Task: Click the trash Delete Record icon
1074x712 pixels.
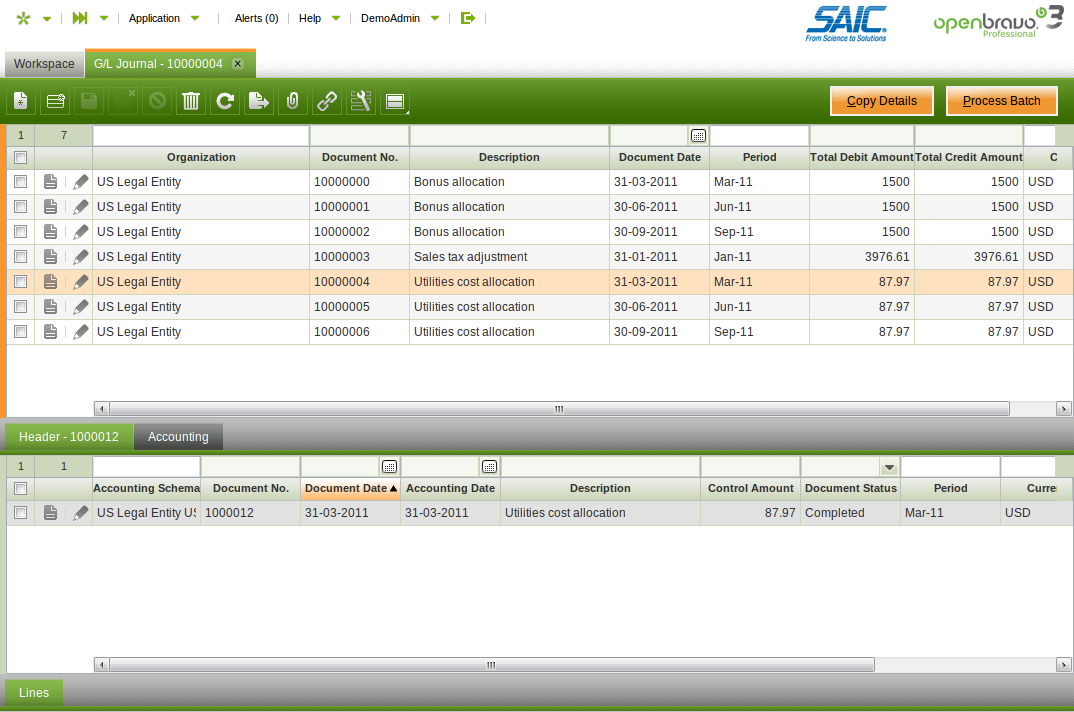Action: [x=191, y=101]
